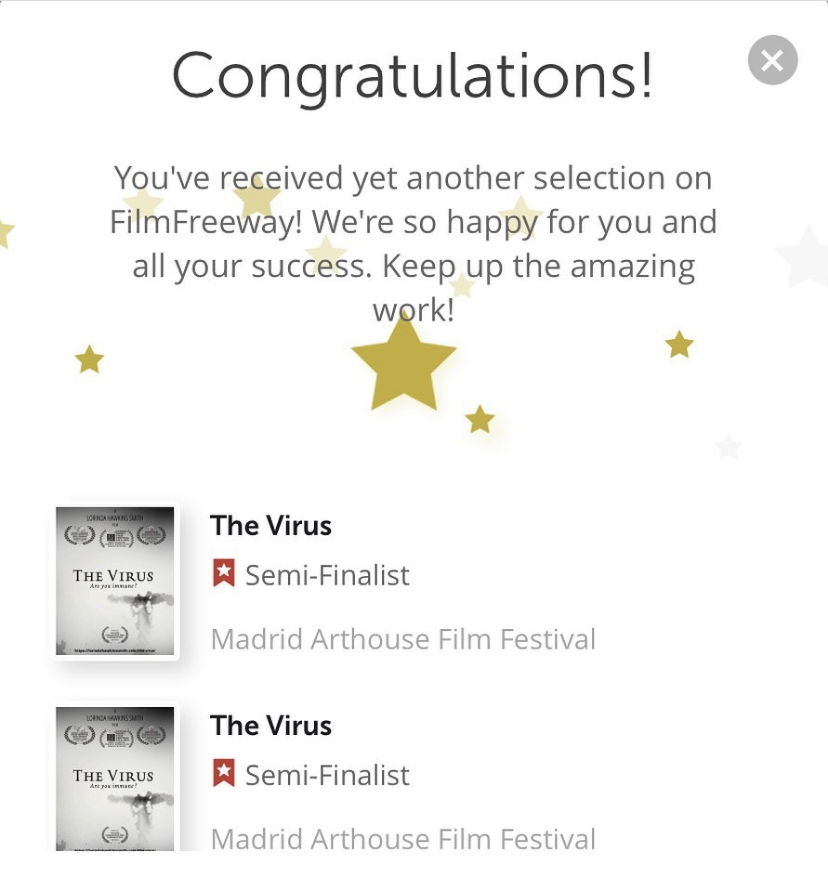Click the large gold star

(x=403, y=363)
